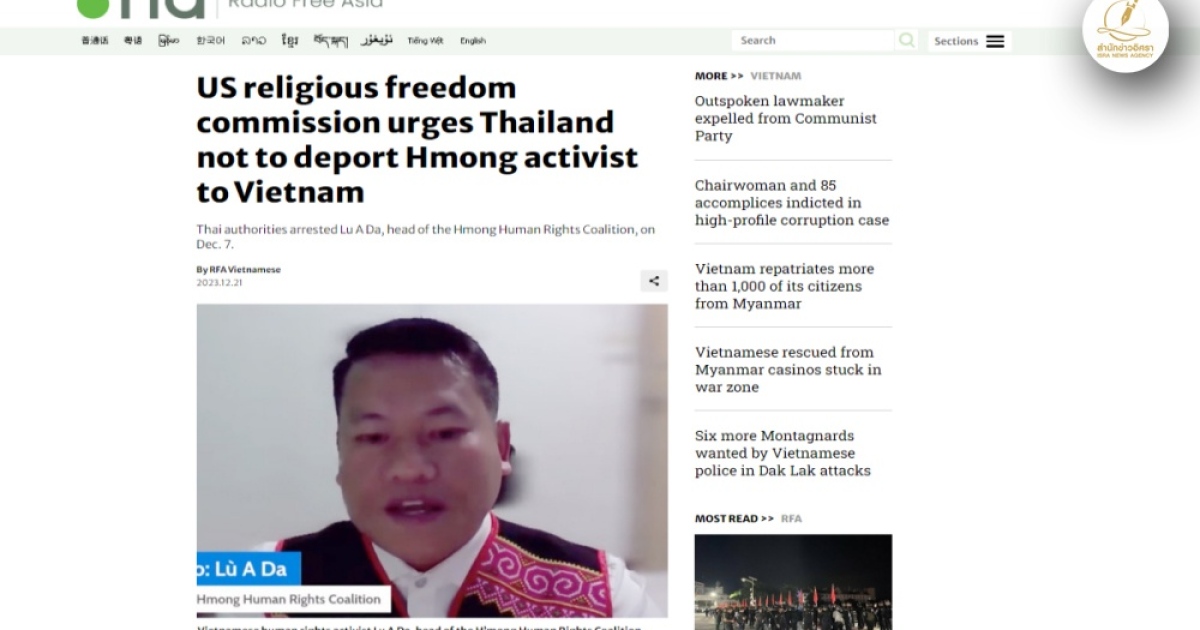Select the Khmer language edition
Viewport: 1200px width, 630px height.
point(290,41)
